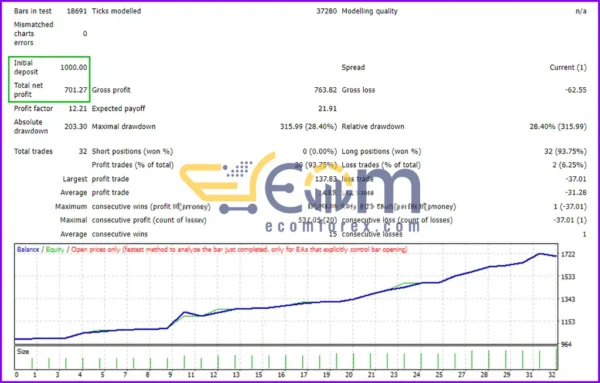Viewport: 600px width, 383px height.
Task: Click the "Initial deposit" label
Action: 26,67
